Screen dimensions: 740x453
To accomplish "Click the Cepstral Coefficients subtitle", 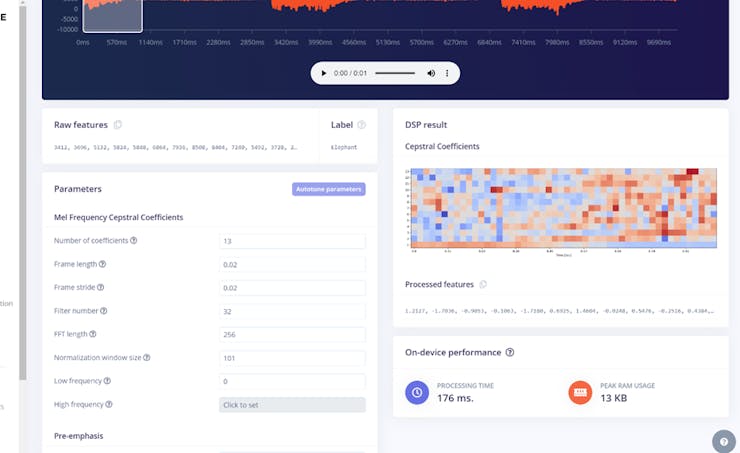I will 442,147.
